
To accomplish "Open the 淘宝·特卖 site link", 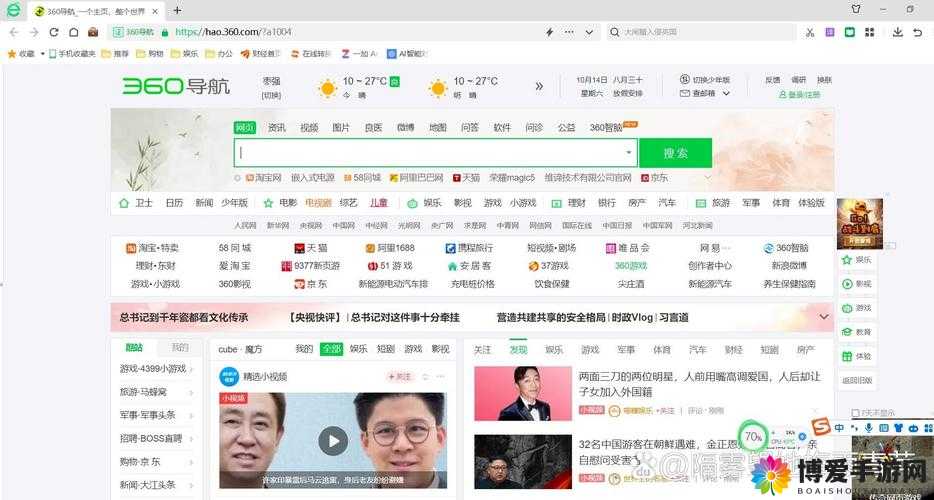I will (x=152, y=248).
